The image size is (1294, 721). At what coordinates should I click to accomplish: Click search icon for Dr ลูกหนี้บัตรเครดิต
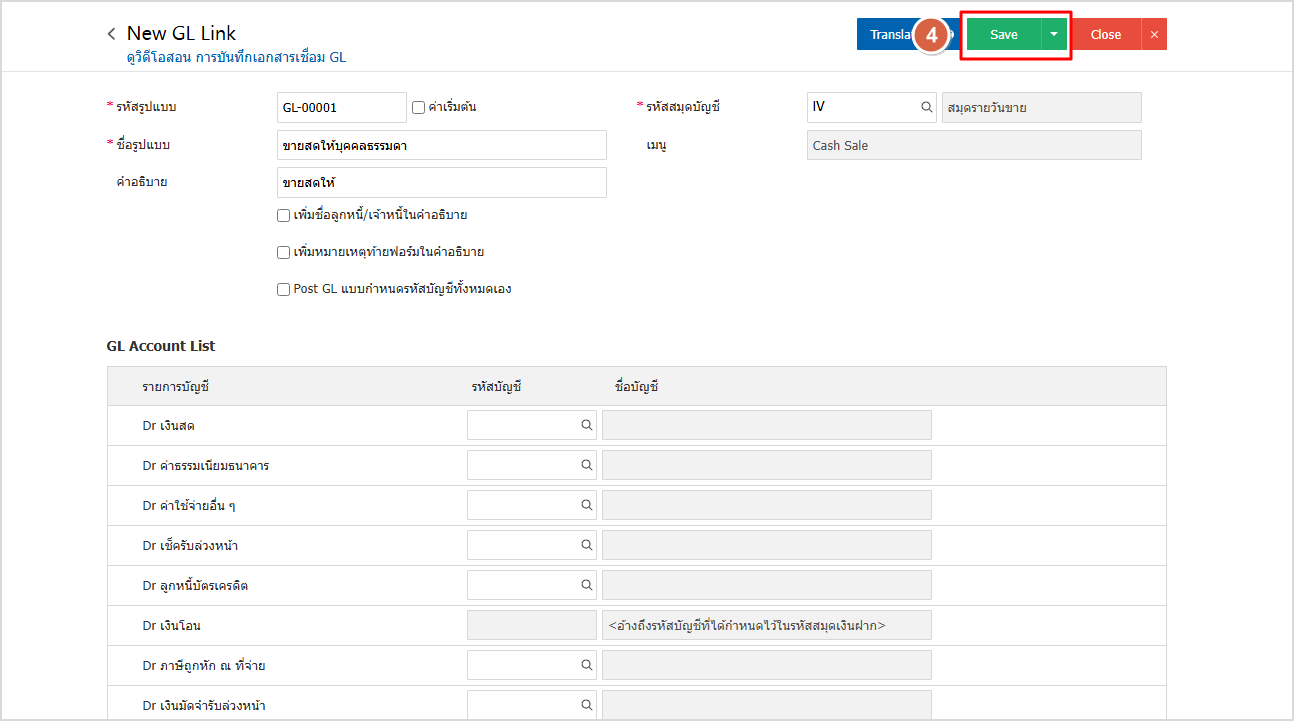point(587,585)
